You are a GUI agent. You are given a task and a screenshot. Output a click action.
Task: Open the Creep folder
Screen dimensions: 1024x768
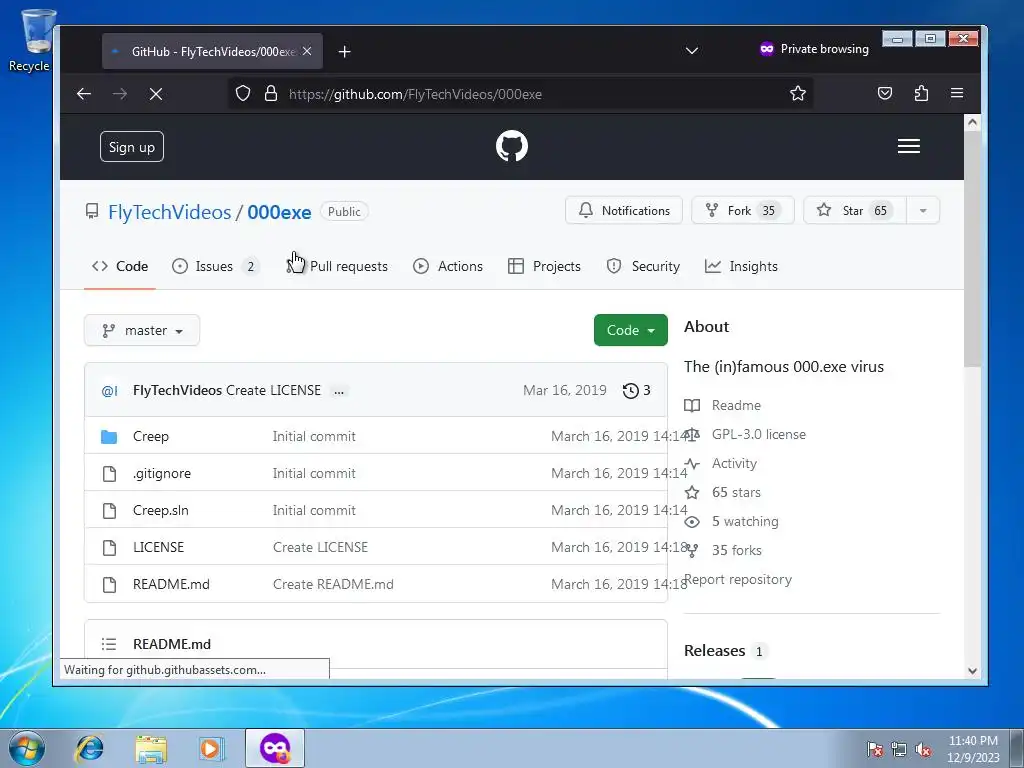coord(151,436)
